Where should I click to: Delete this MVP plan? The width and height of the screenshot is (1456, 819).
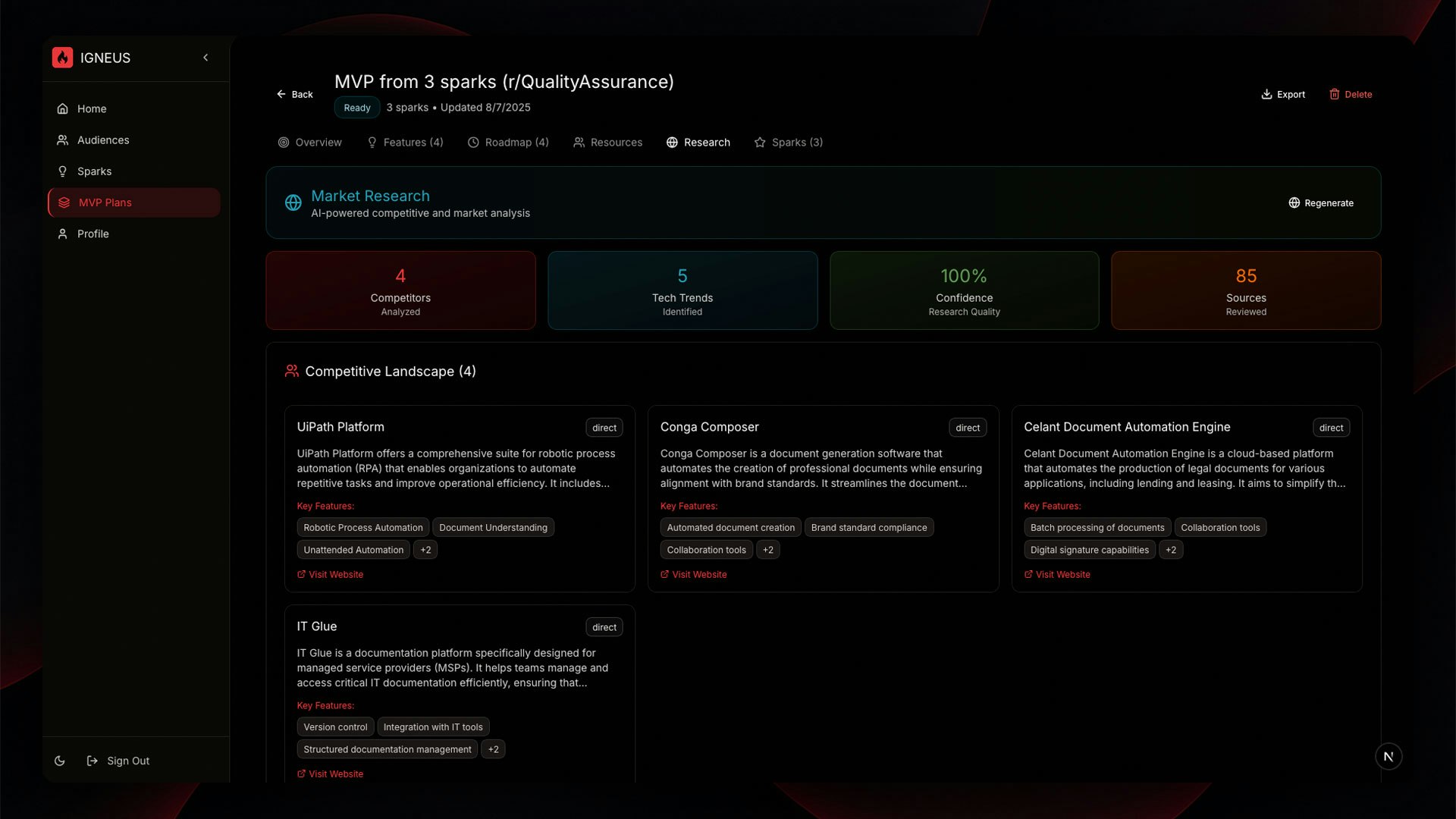point(1351,94)
